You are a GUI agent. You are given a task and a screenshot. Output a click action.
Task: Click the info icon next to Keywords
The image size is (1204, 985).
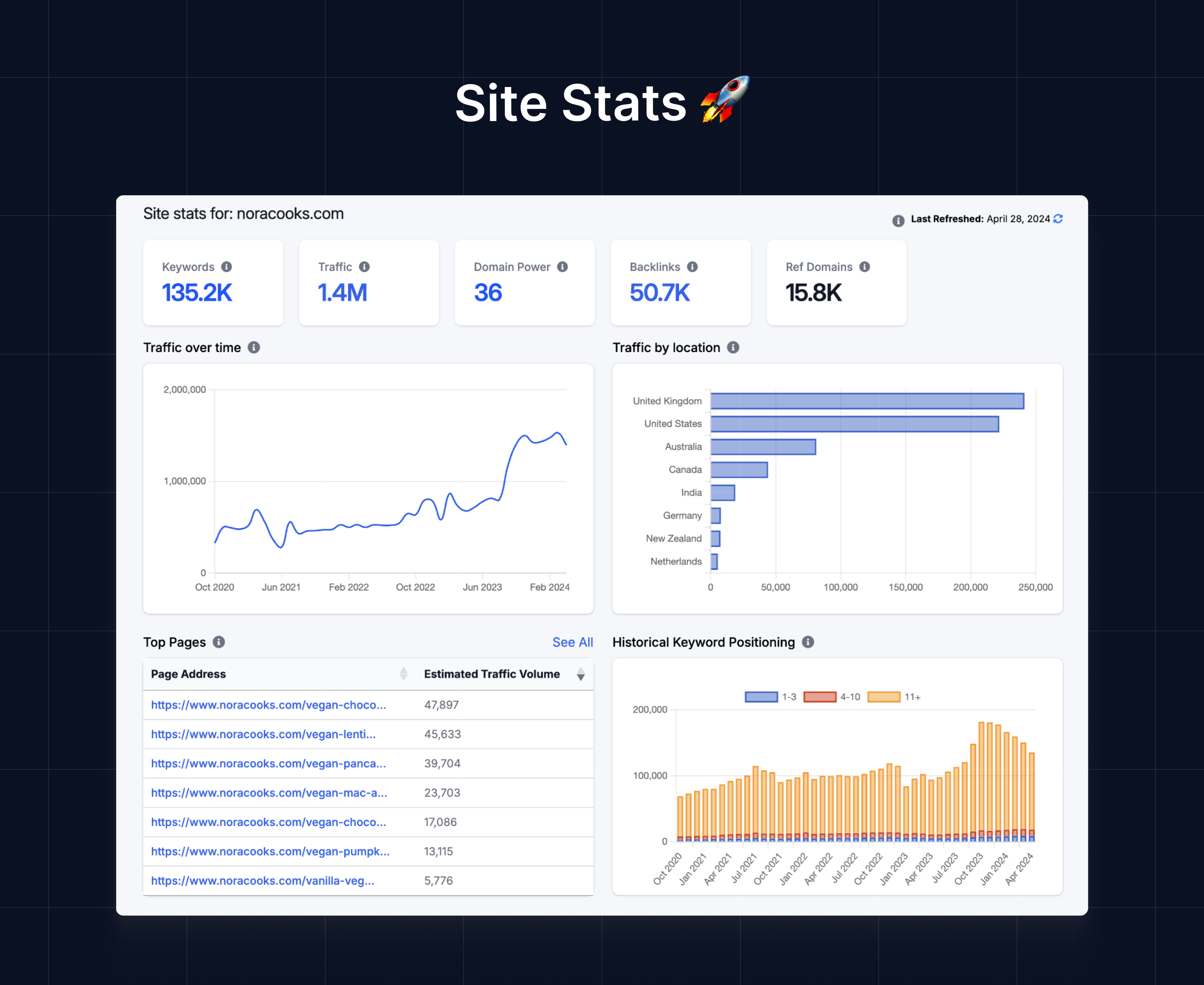(x=226, y=267)
